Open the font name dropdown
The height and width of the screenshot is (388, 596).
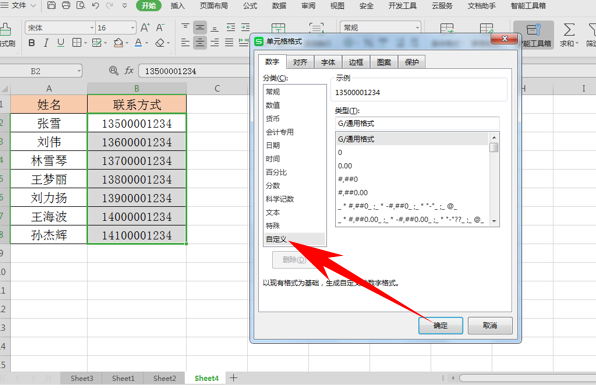coord(92,28)
